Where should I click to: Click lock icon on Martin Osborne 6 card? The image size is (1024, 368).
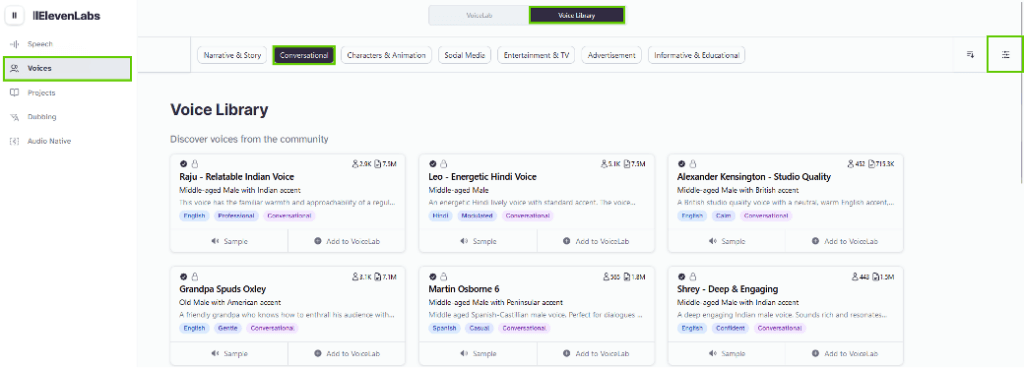443,276
